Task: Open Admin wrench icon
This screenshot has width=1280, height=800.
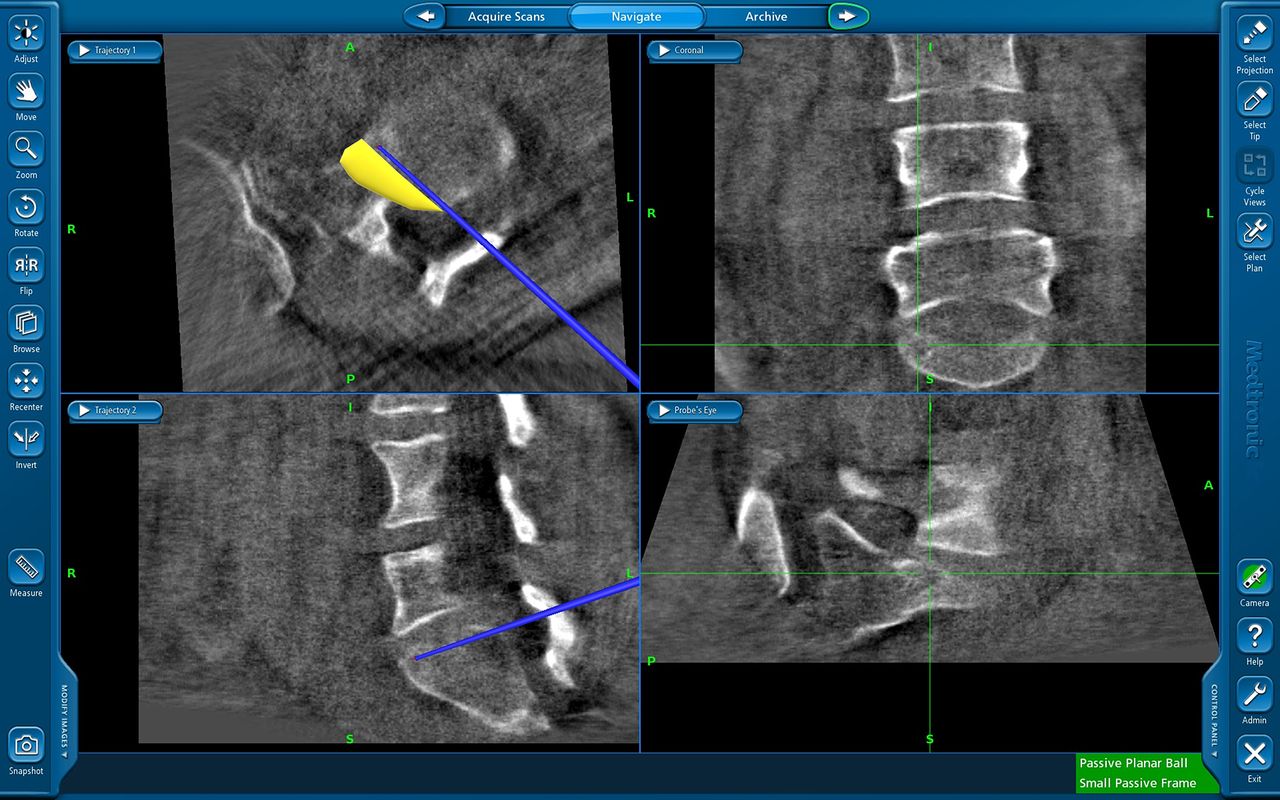Action: 1254,694
